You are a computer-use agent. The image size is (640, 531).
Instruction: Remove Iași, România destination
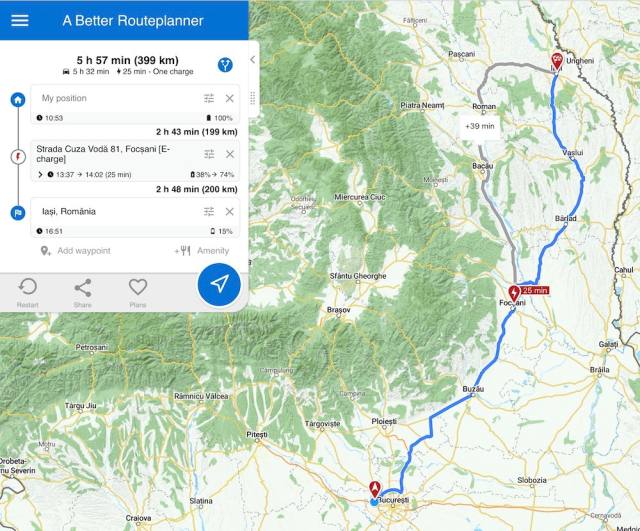tap(230, 211)
